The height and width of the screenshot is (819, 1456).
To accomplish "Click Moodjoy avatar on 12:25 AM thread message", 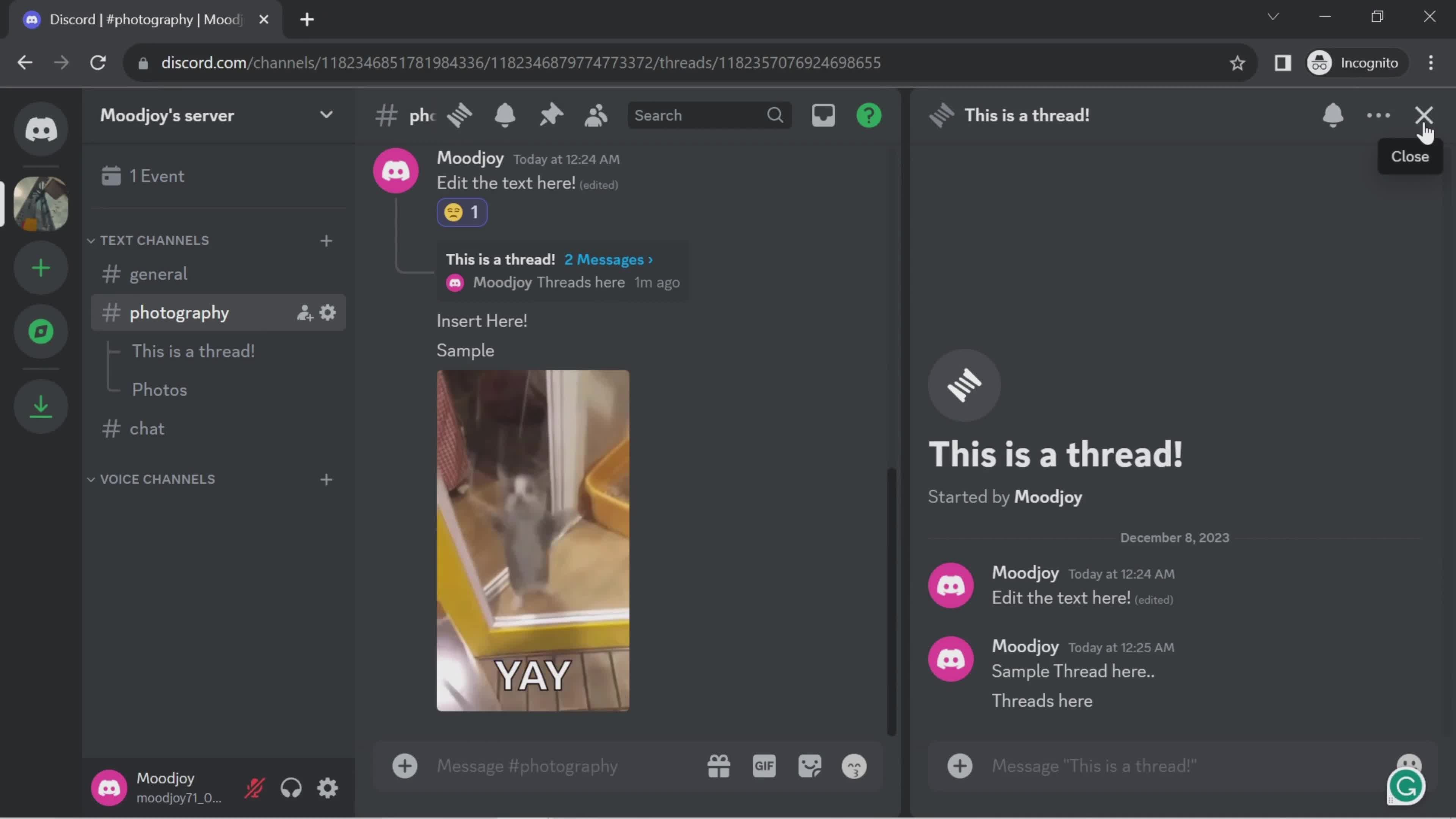I will coord(951,659).
